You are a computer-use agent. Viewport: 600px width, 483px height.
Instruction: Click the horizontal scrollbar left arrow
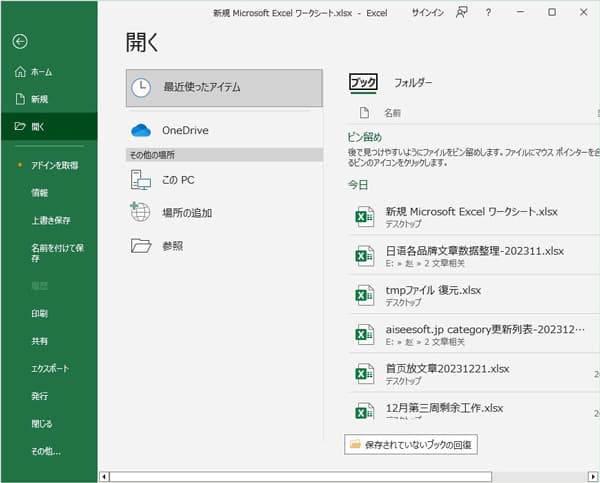(x=104, y=477)
